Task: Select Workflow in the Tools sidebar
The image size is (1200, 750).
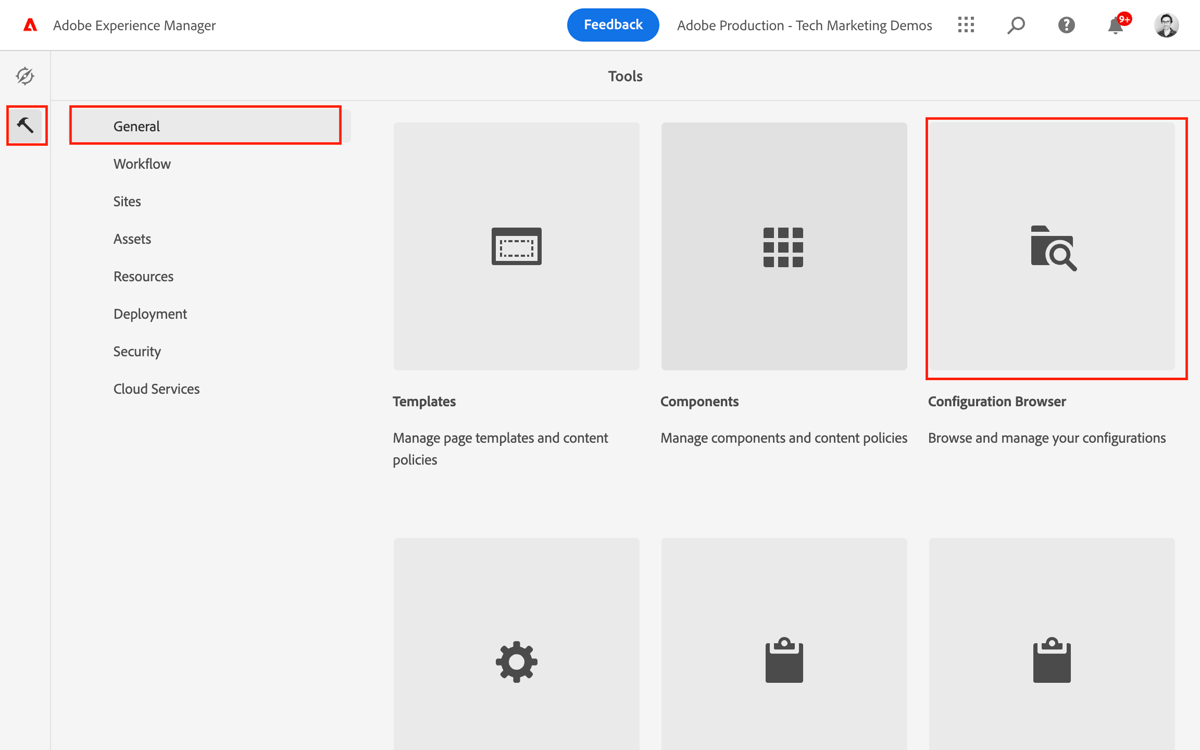Action: 141,163
